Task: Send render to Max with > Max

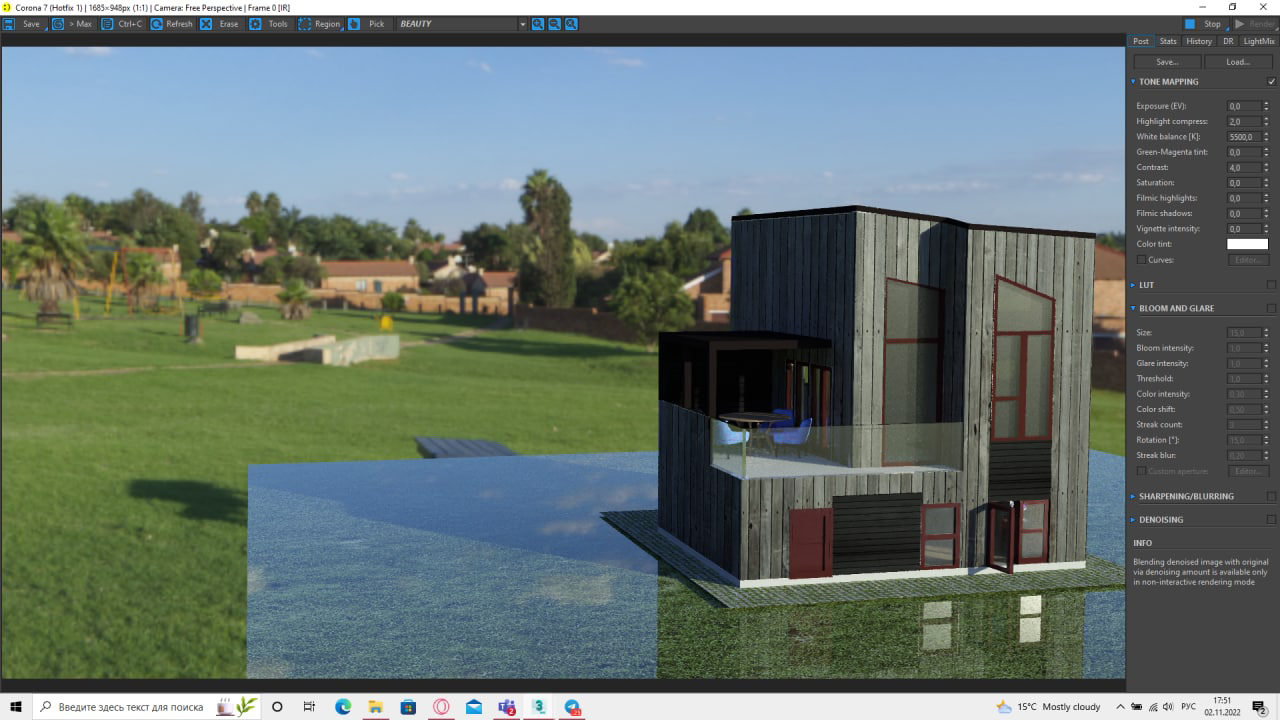Action: click(72, 24)
